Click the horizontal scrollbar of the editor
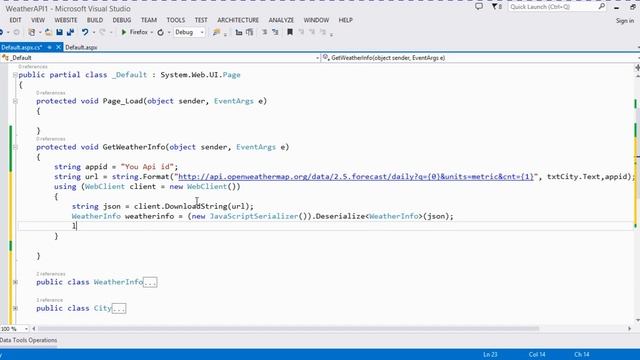Viewport: 640px width, 360px height. point(288,329)
